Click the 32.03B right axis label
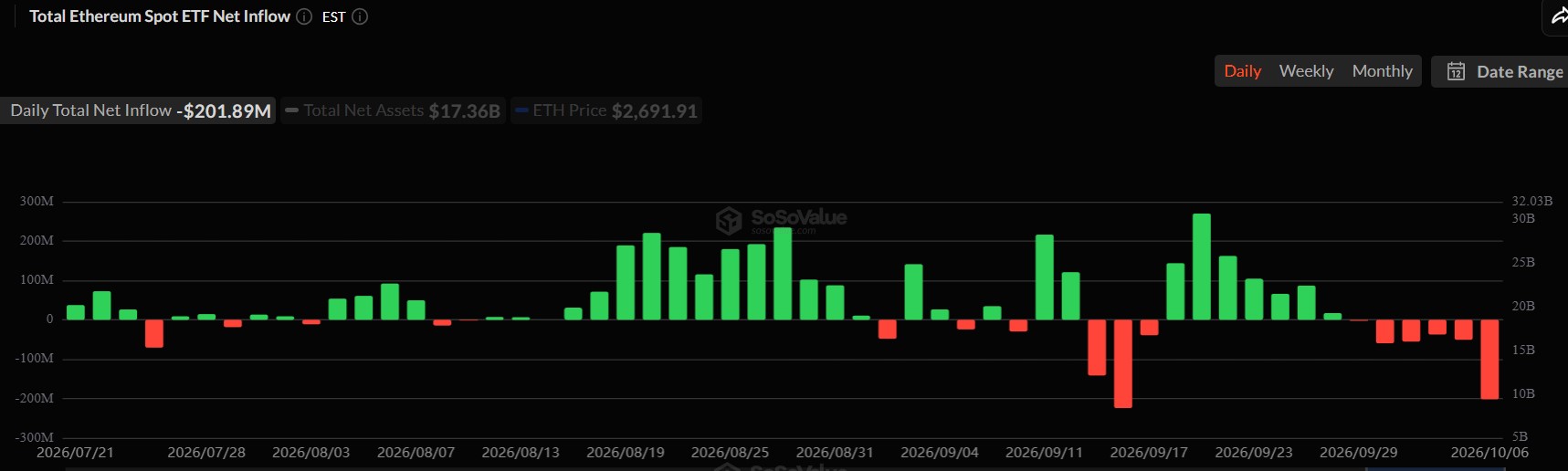Screen dimensions: 1568x471 point(1531,201)
